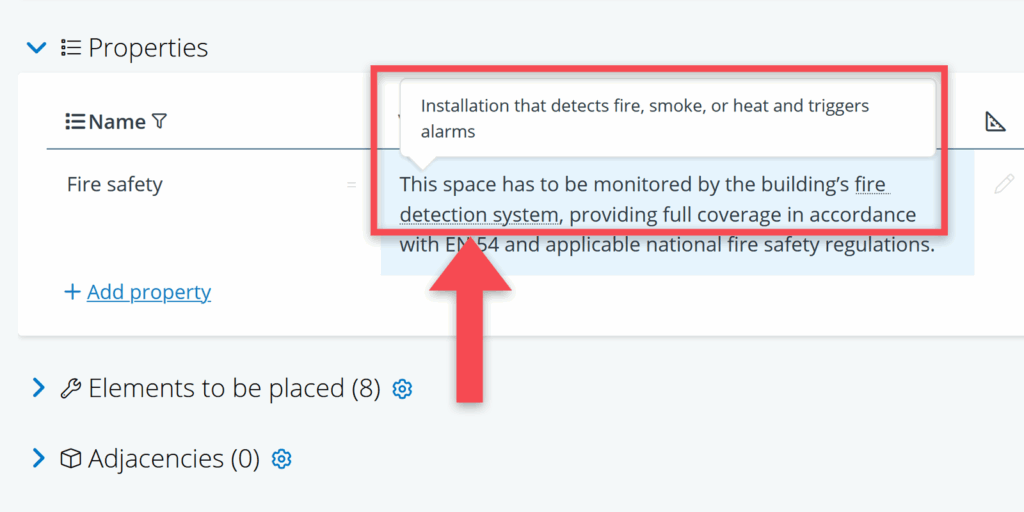The width and height of the screenshot is (1024, 512).
Task: Click the underlined "fire detection system" term
Action: pyautogui.click(x=478, y=214)
